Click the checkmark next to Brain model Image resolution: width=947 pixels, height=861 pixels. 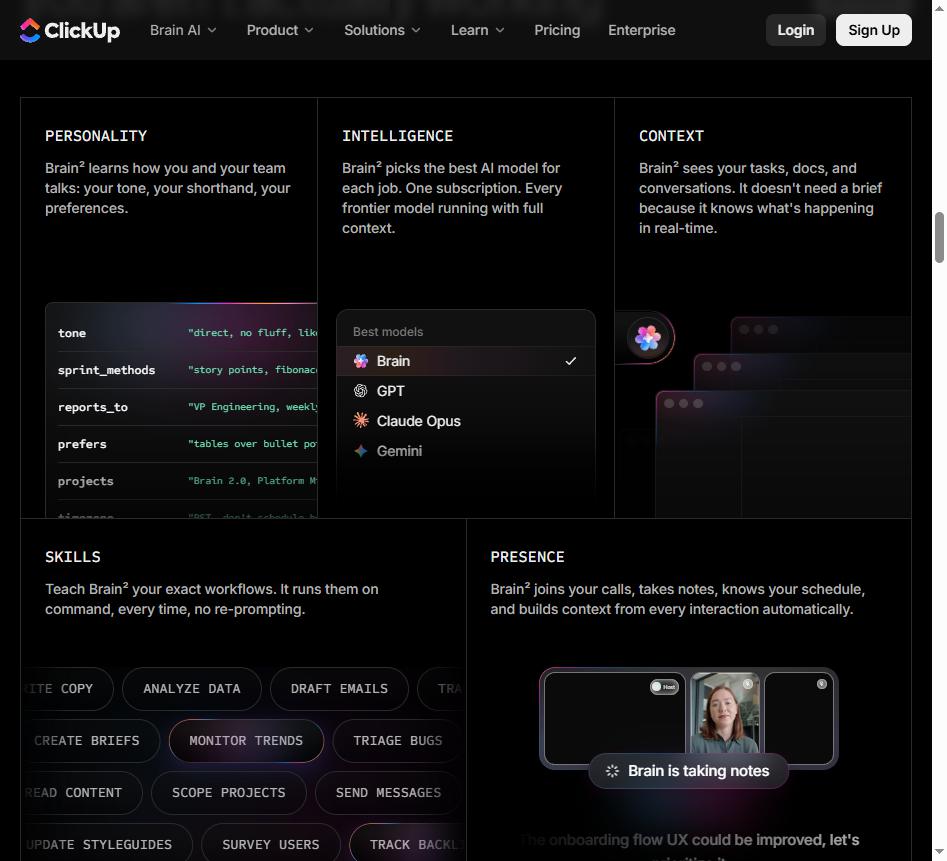[571, 361]
